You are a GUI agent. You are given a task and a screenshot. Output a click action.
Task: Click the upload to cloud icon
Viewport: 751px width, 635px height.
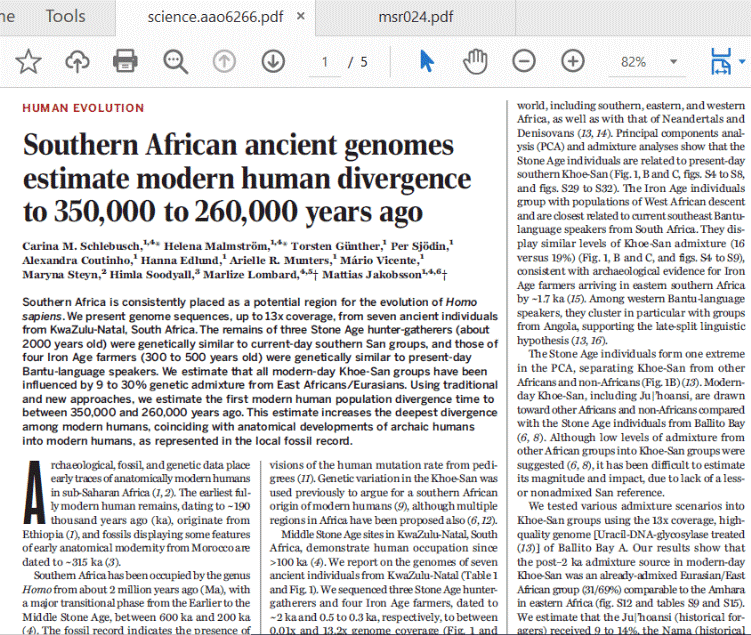(x=77, y=61)
